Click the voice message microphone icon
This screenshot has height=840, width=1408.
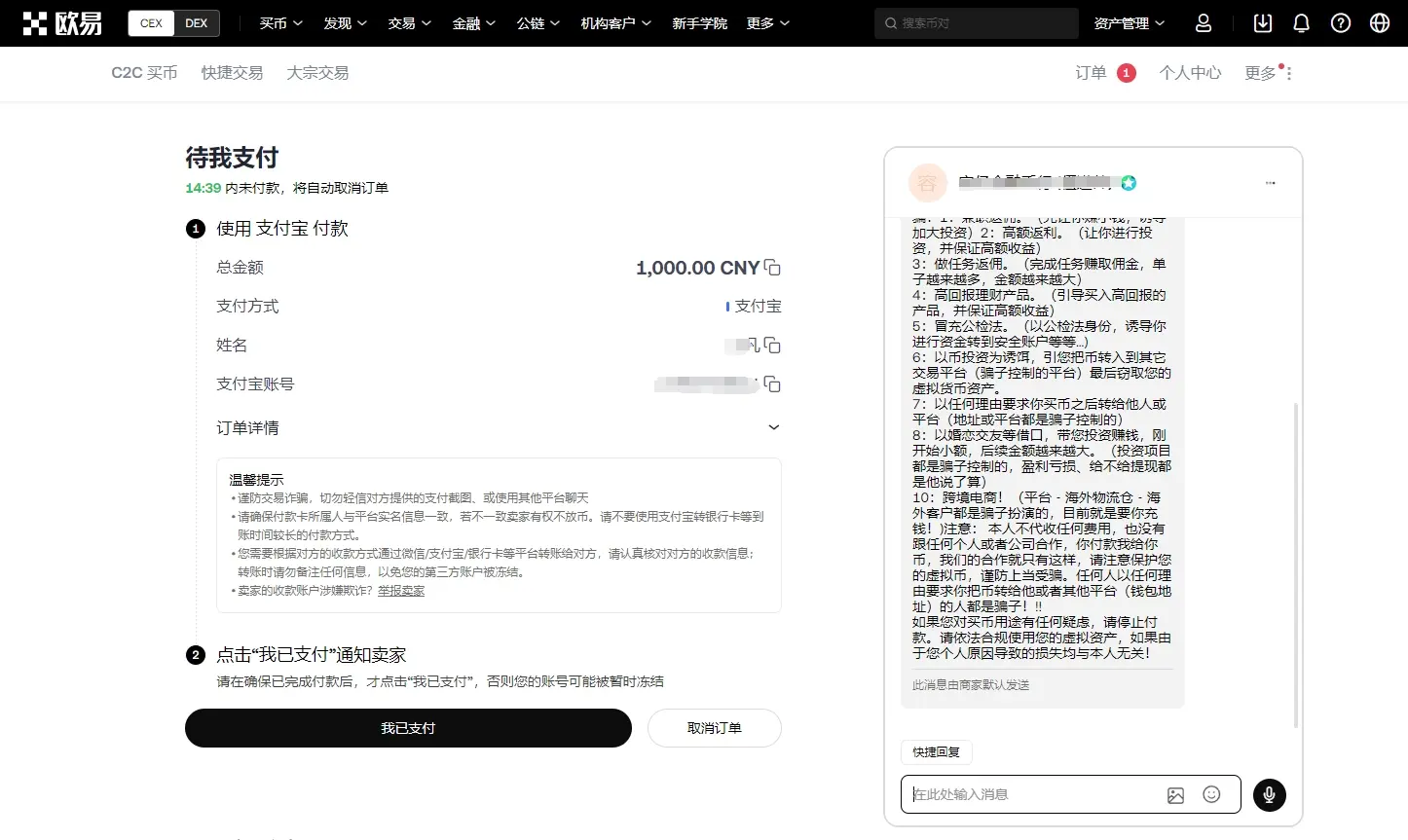pyautogui.click(x=1269, y=795)
